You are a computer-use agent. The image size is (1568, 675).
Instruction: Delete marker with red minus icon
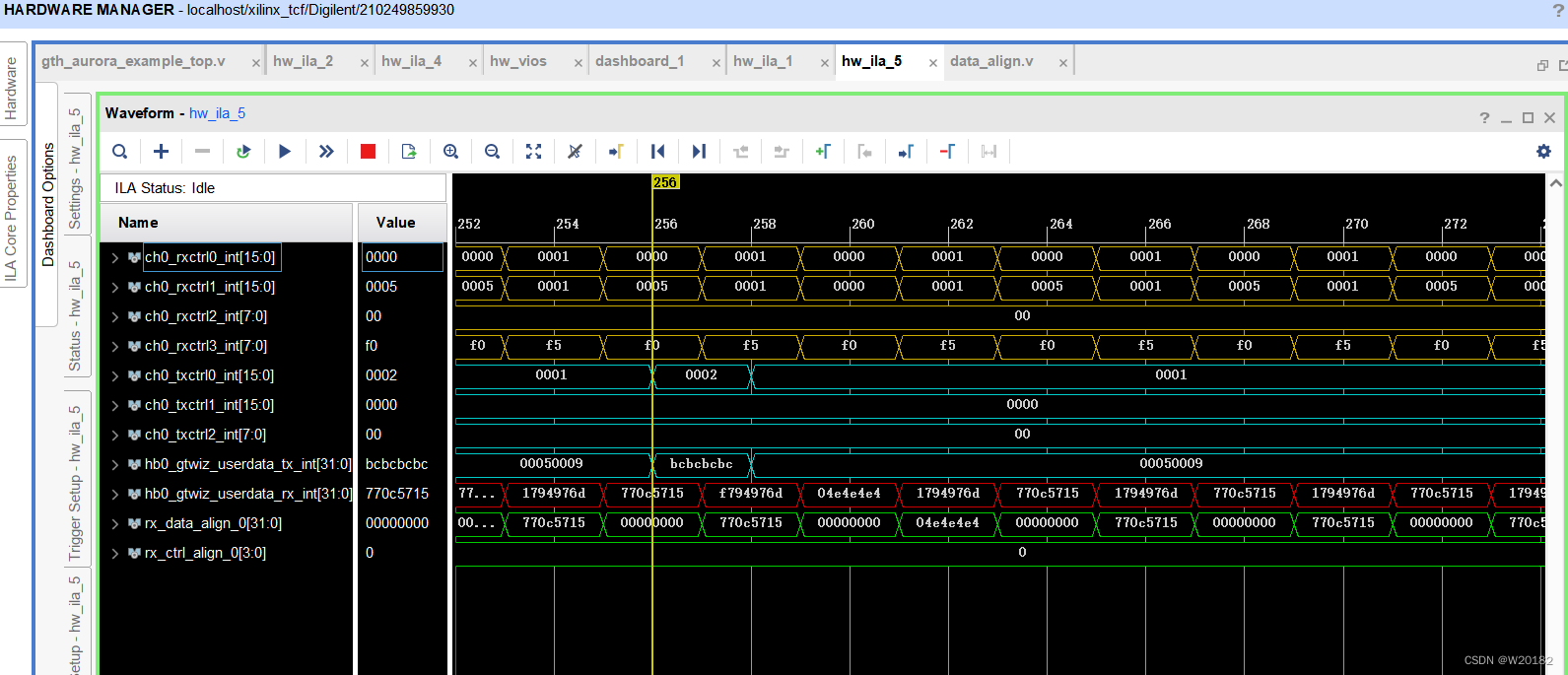point(947,152)
